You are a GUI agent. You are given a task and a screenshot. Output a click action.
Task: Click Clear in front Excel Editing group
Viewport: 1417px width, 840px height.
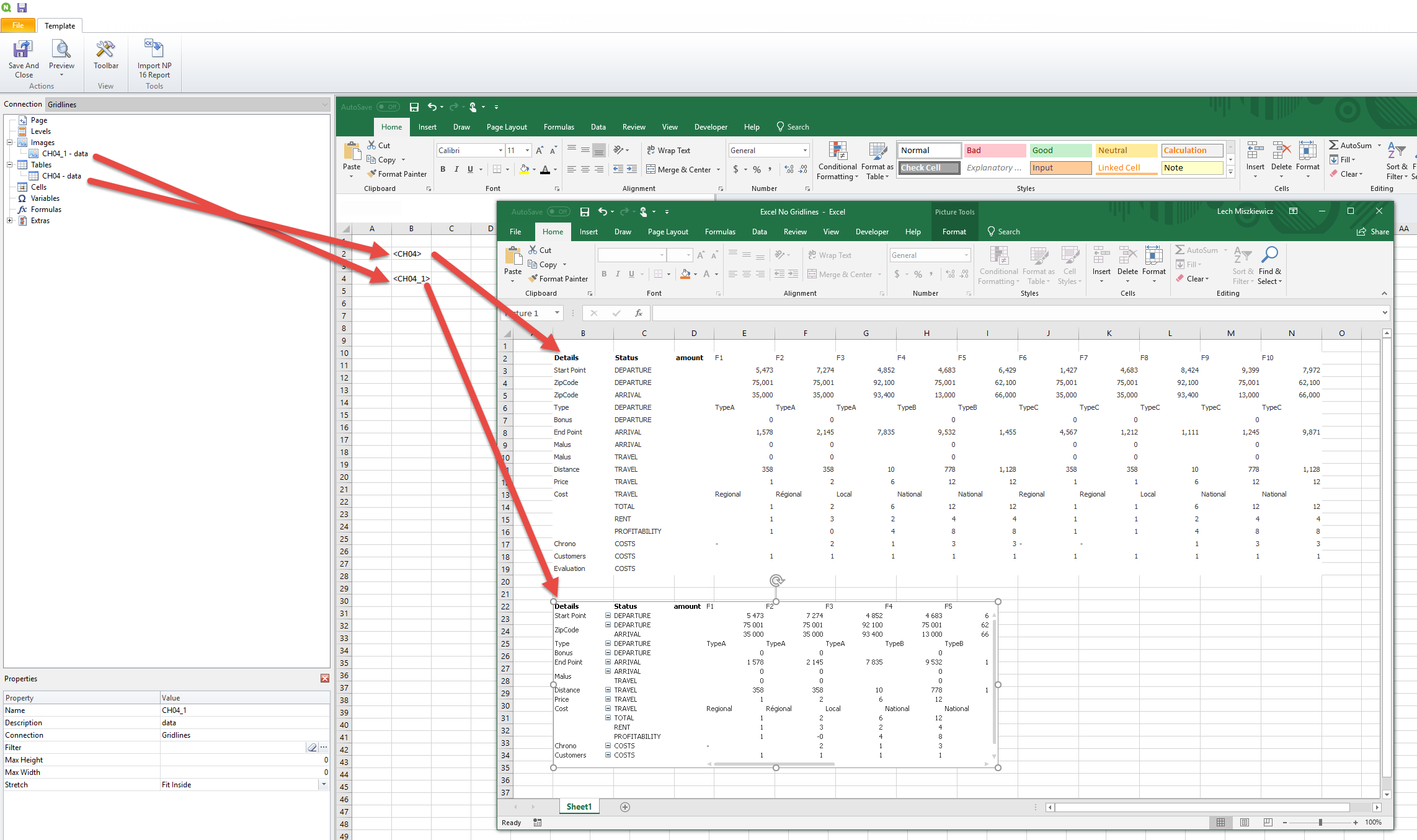[x=1191, y=279]
